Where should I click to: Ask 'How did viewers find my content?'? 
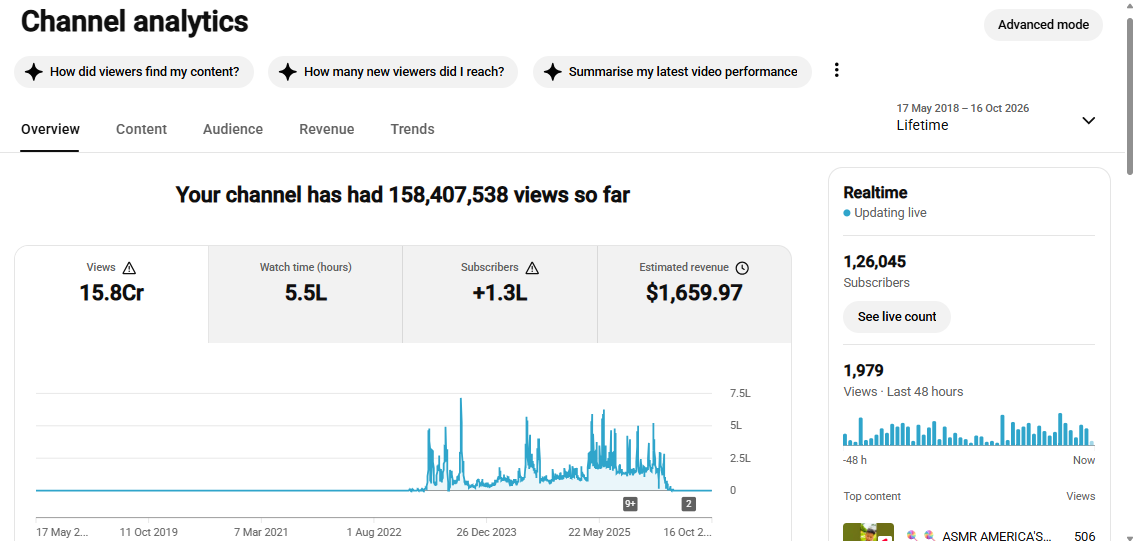(x=134, y=72)
